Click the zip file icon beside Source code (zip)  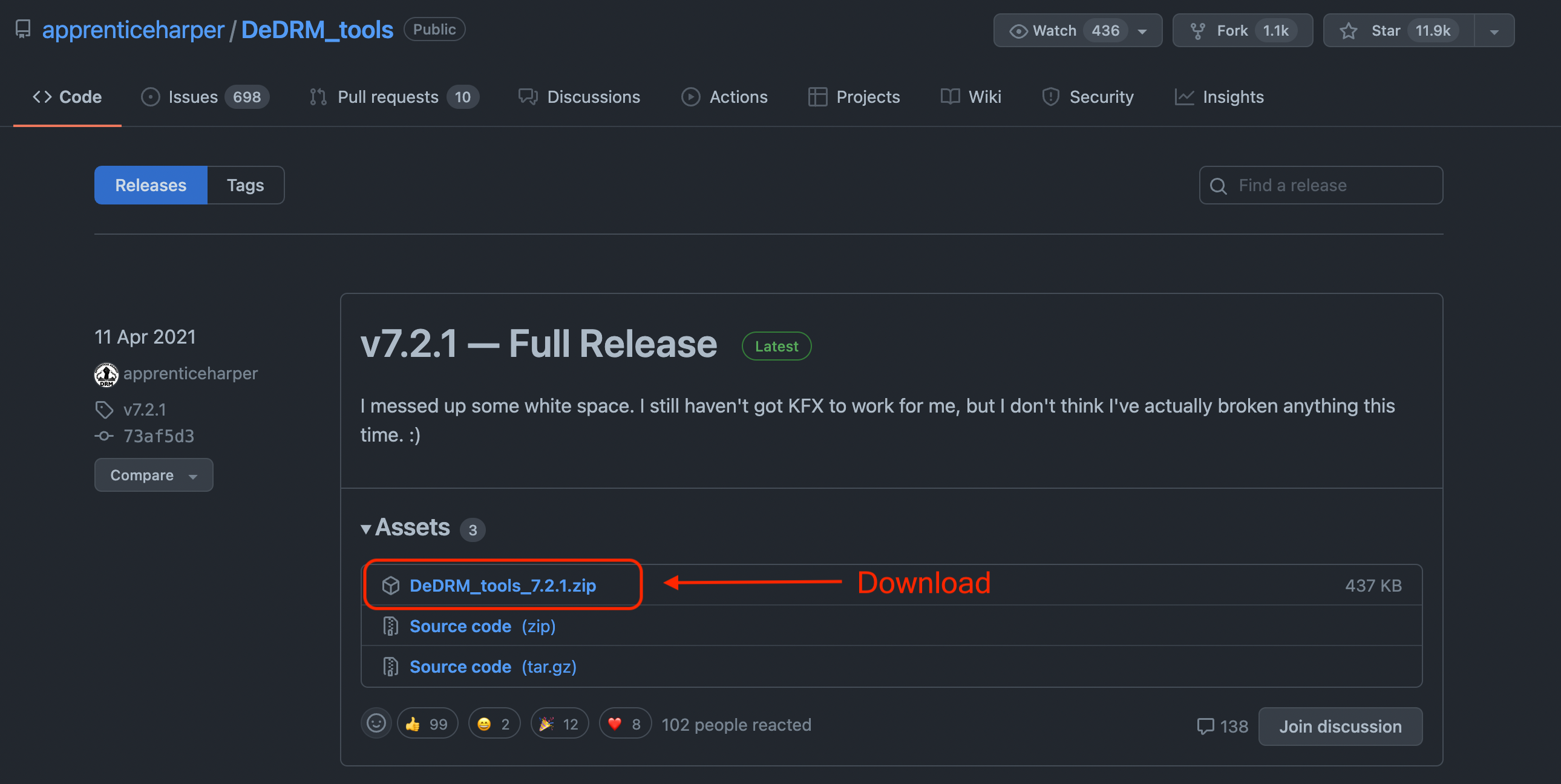click(x=391, y=626)
